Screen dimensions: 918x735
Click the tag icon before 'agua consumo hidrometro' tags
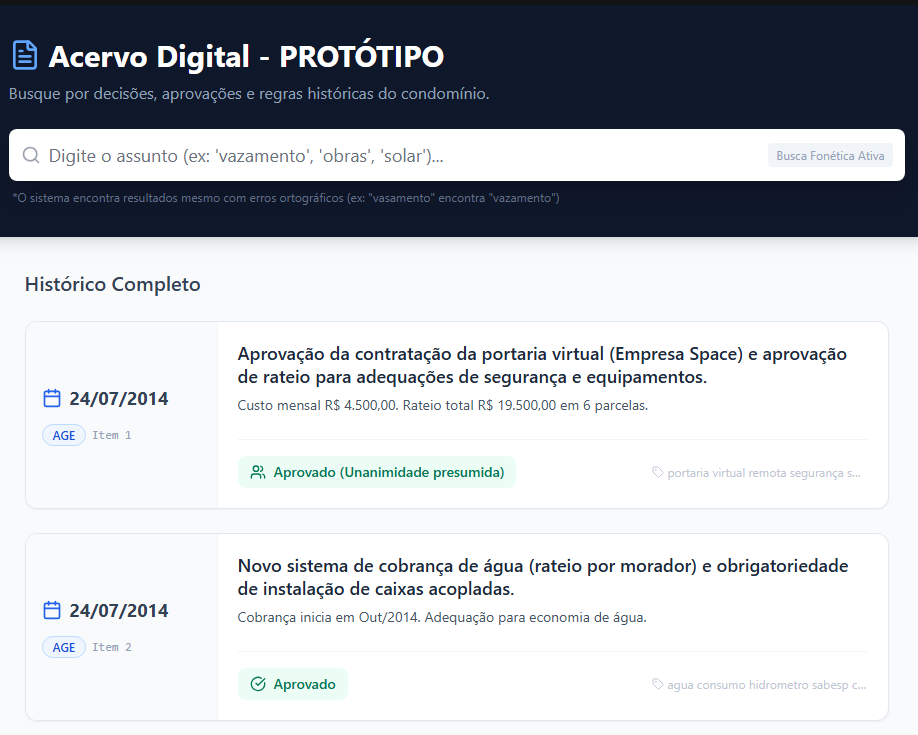658,684
